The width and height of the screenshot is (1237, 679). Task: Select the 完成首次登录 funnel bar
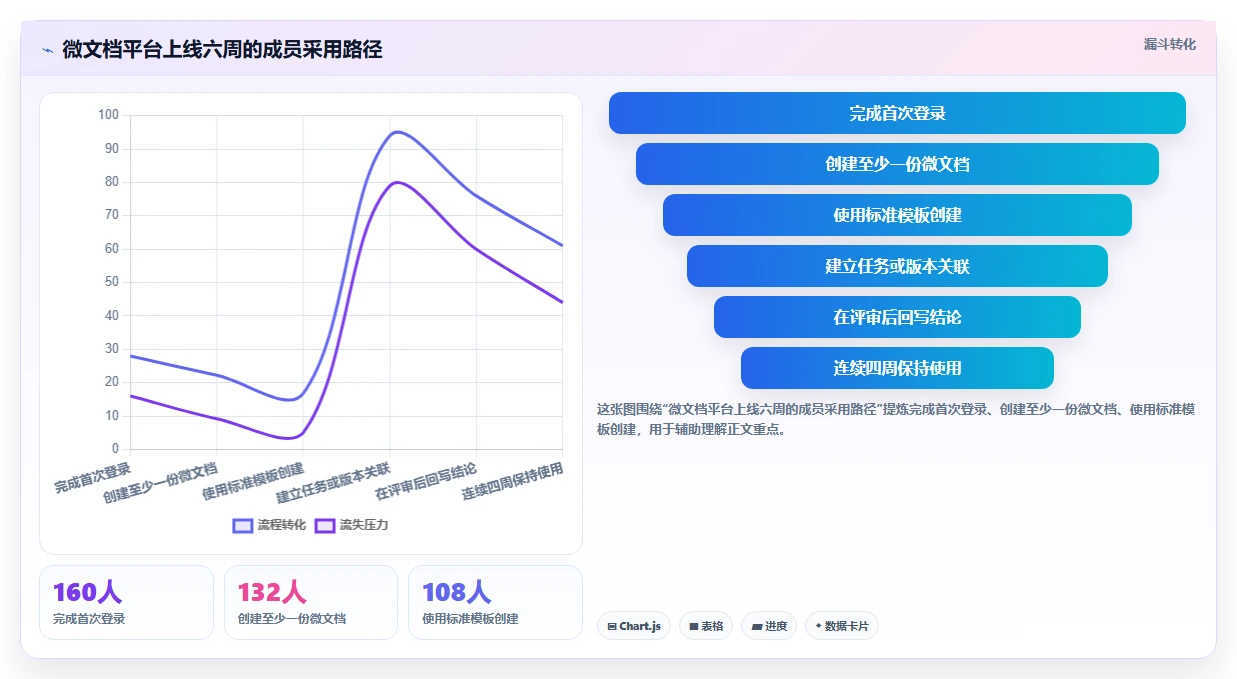pyautogui.click(x=897, y=113)
